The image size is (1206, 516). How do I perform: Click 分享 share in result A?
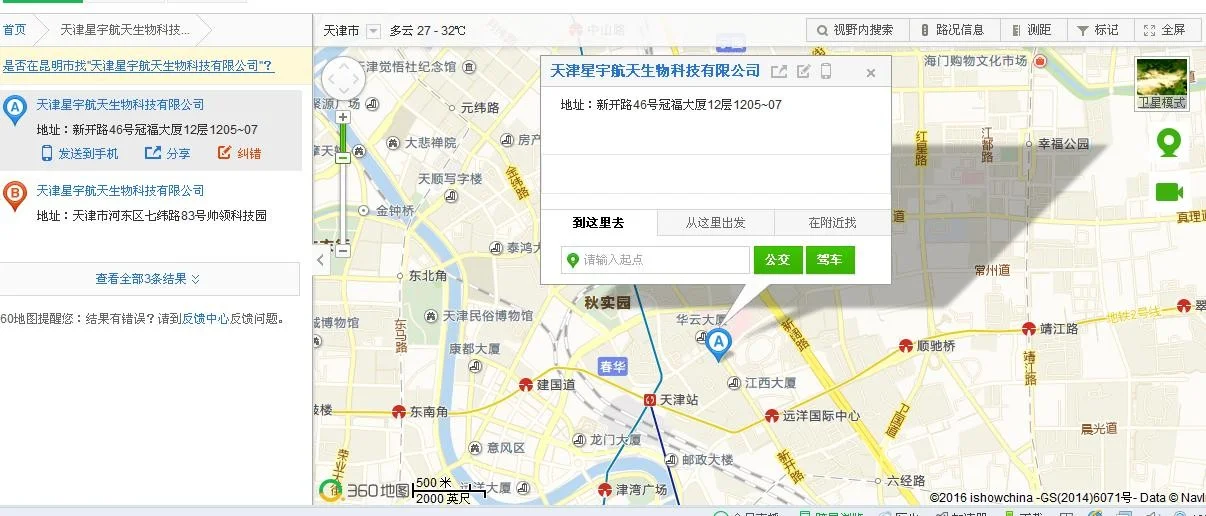pyautogui.click(x=167, y=153)
